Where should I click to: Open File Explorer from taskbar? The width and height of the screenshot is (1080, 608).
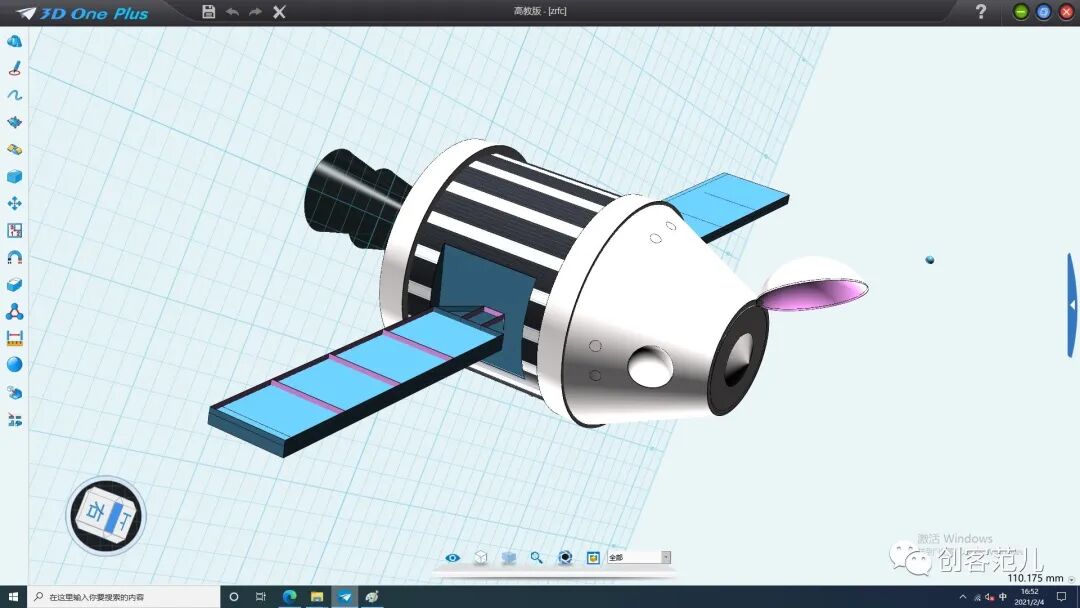317,597
